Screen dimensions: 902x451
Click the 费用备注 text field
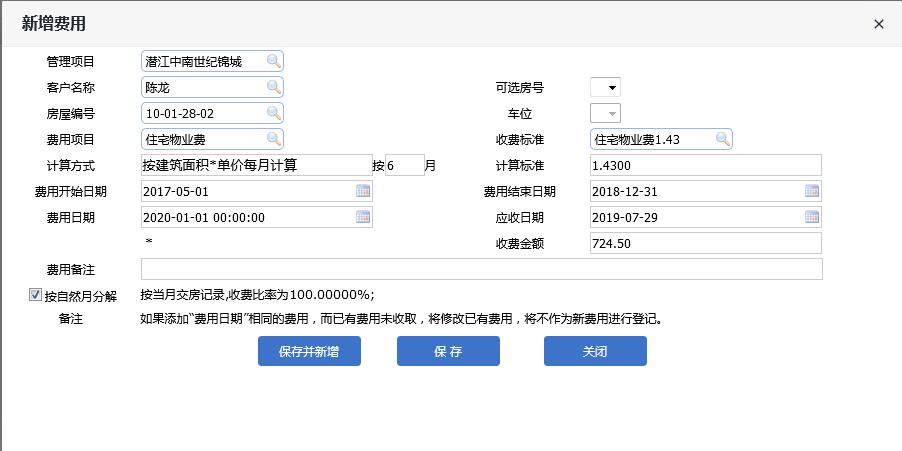[481, 269]
